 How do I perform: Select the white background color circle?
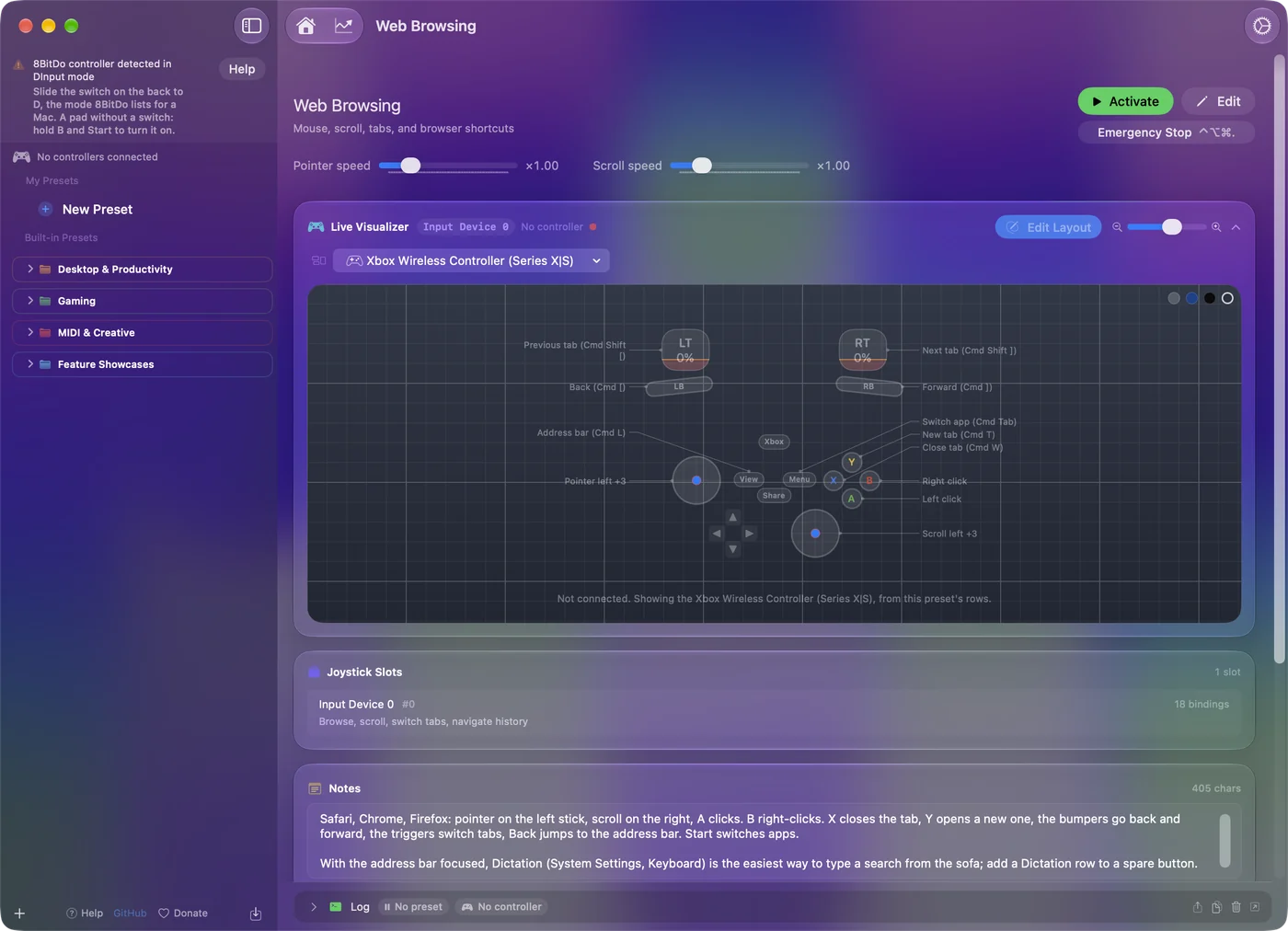[1227, 298]
